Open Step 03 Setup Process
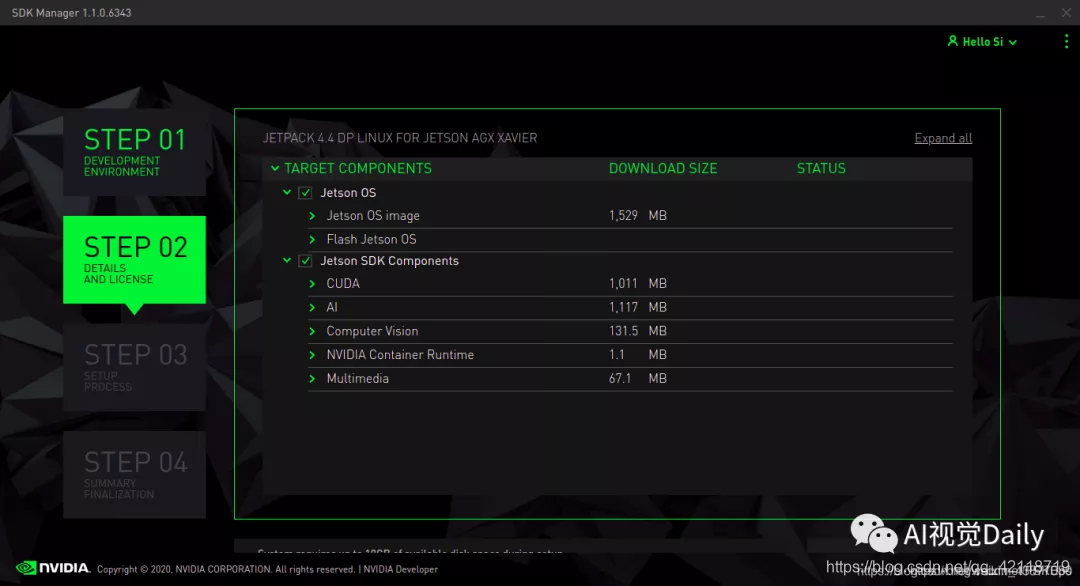 tap(134, 367)
